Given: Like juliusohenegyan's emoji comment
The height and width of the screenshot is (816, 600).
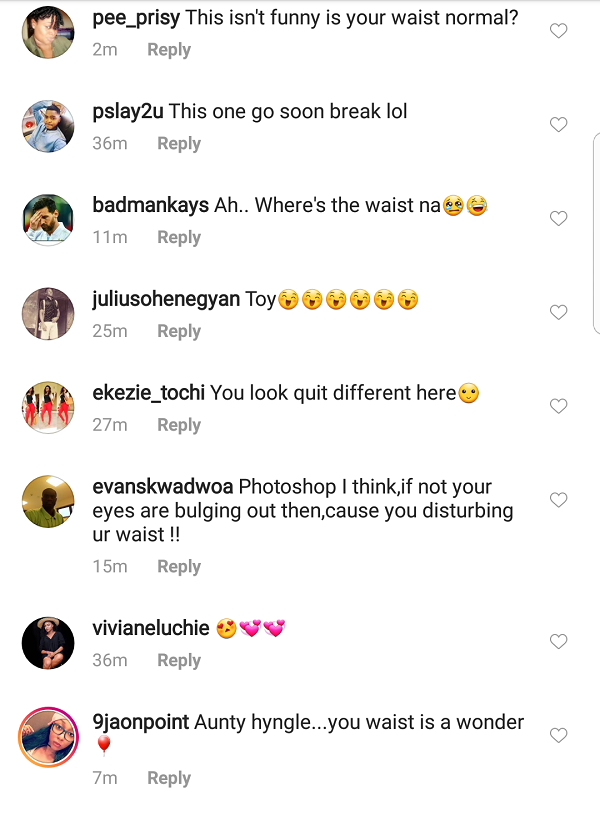Looking at the screenshot, I should pos(558,312).
